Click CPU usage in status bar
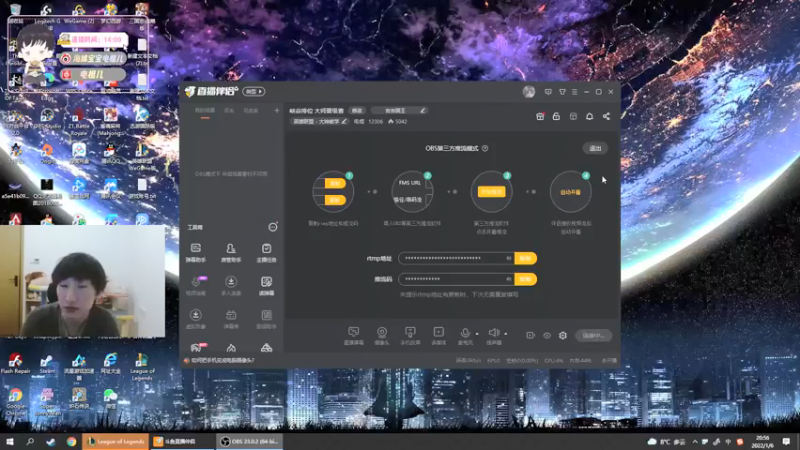 pos(554,361)
